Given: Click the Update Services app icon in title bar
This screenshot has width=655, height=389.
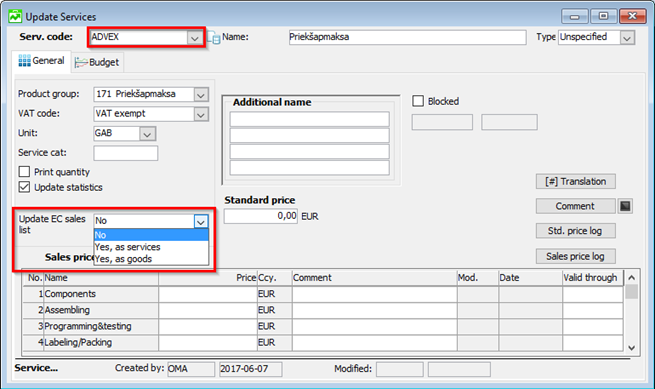Looking at the screenshot, I should pyautogui.click(x=15, y=16).
